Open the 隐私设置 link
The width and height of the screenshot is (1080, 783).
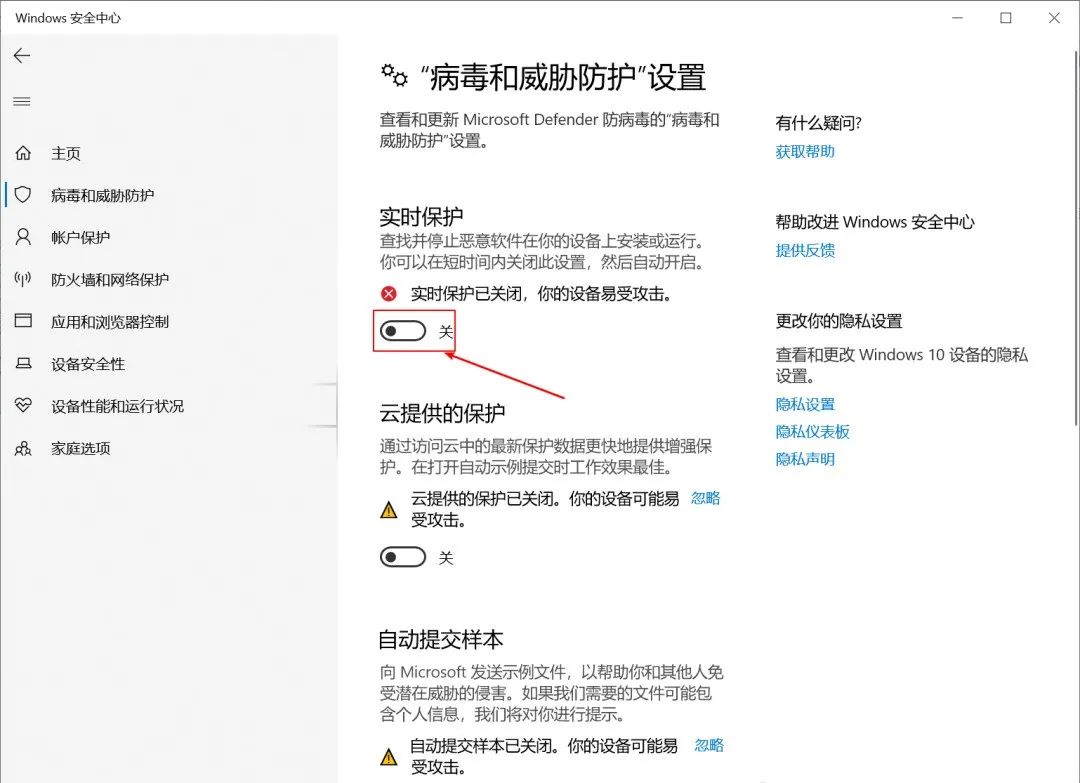pos(805,404)
